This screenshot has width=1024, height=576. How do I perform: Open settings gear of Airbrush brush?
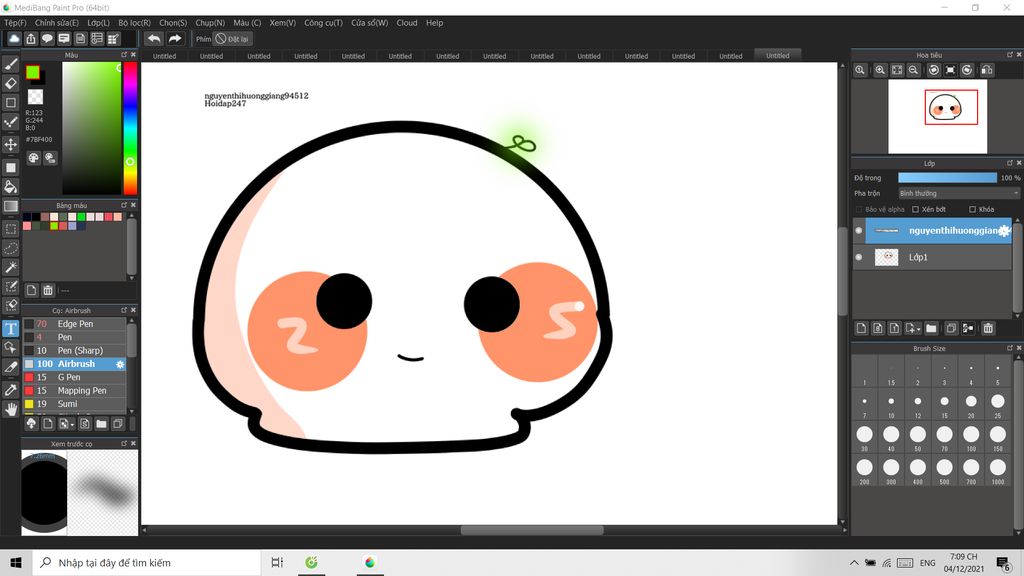pos(120,364)
